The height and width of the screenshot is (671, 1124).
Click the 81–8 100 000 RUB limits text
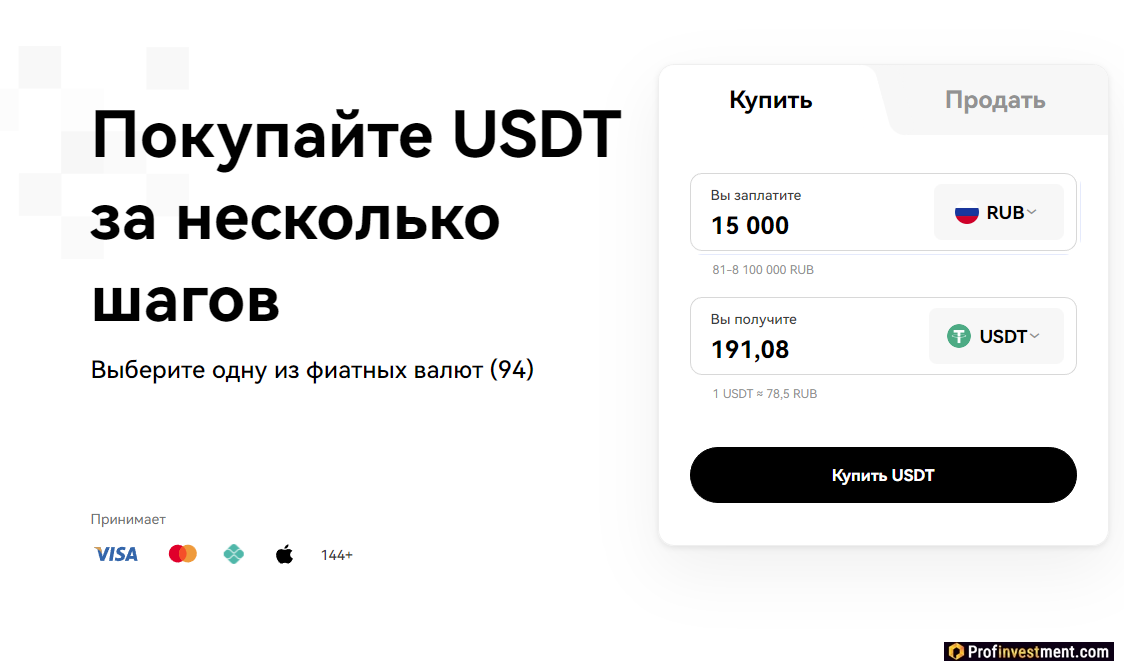coord(761,269)
